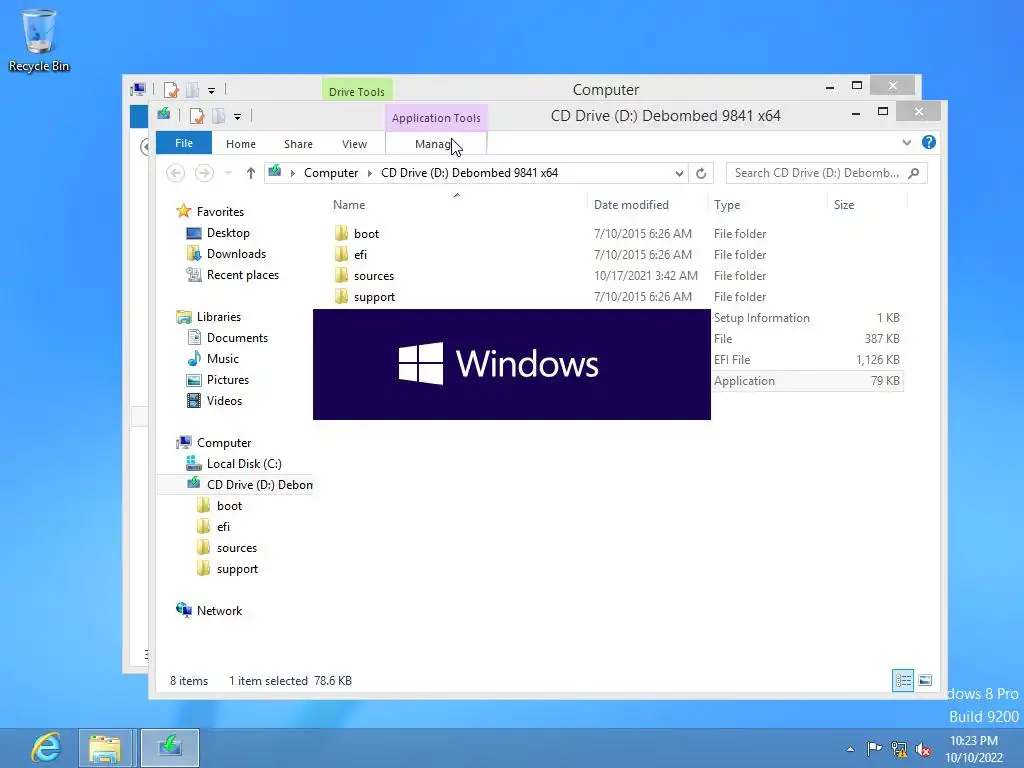Select the support folder icon in file list
The image size is (1024, 768).
pyautogui.click(x=341, y=296)
